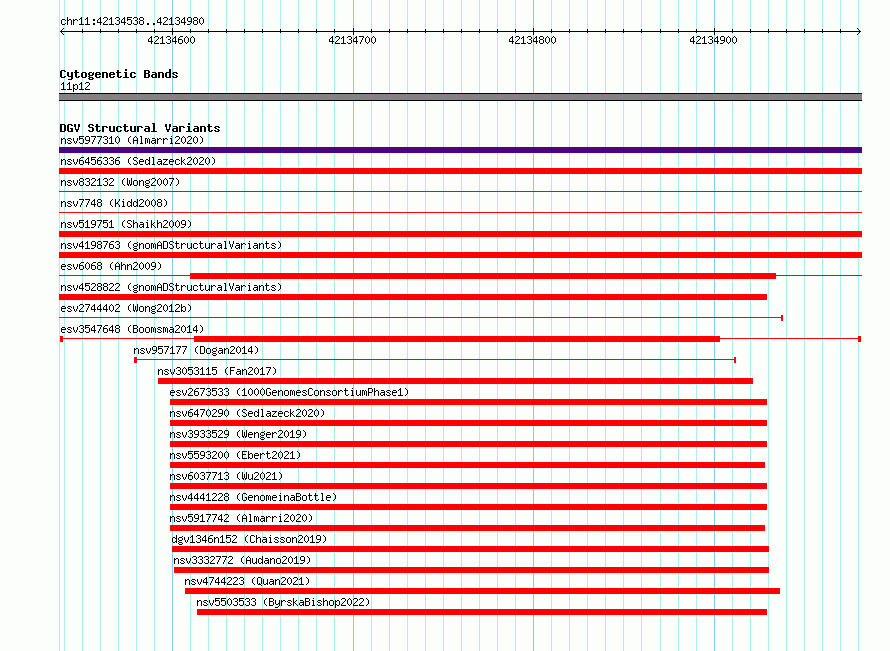Click the chr11:42134538..42134980 coordinate label

tap(132, 21)
